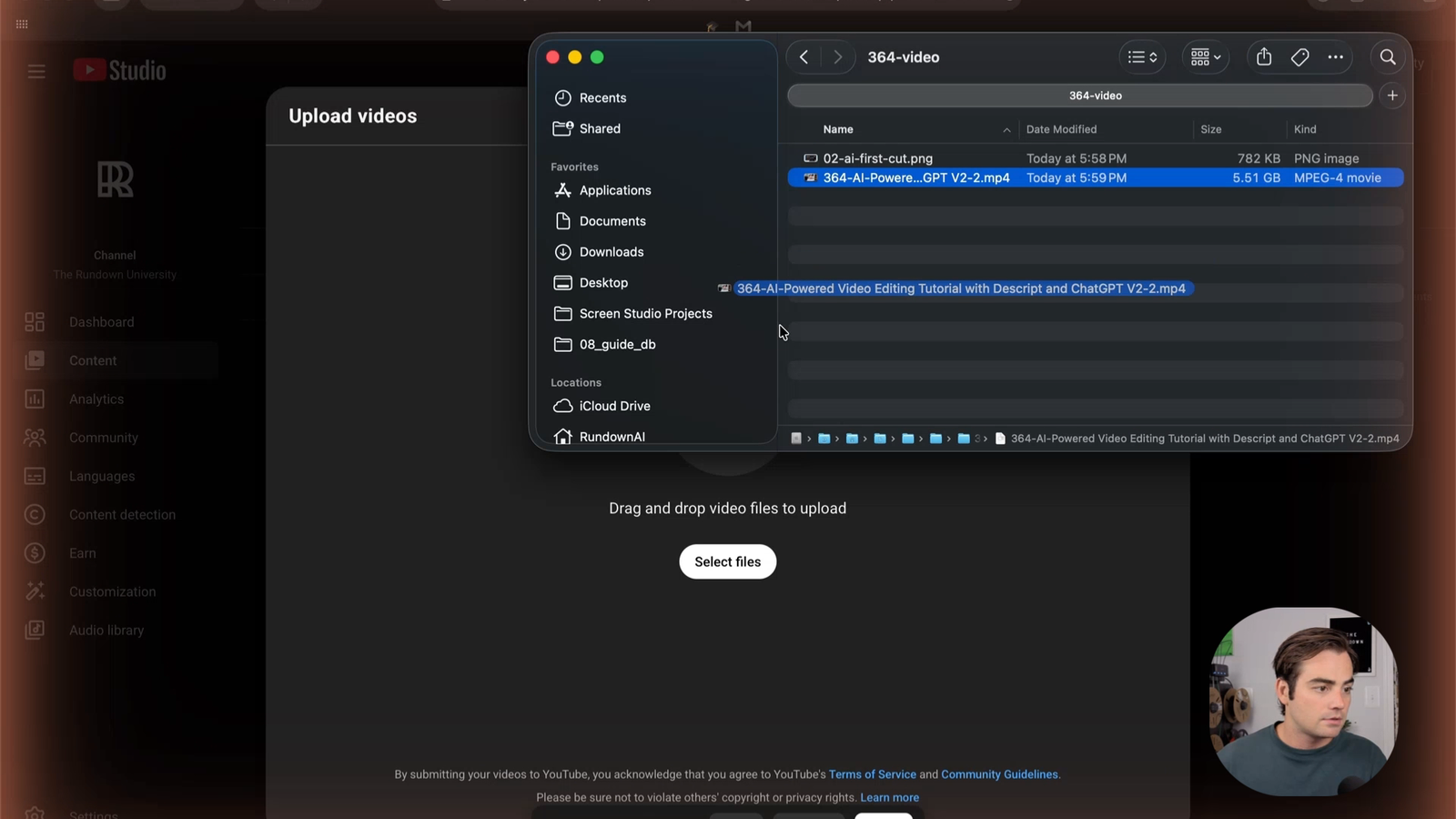1456x819 pixels.
Task: Toggle the YouTube Studio hamburger menu
Action: tap(36, 71)
